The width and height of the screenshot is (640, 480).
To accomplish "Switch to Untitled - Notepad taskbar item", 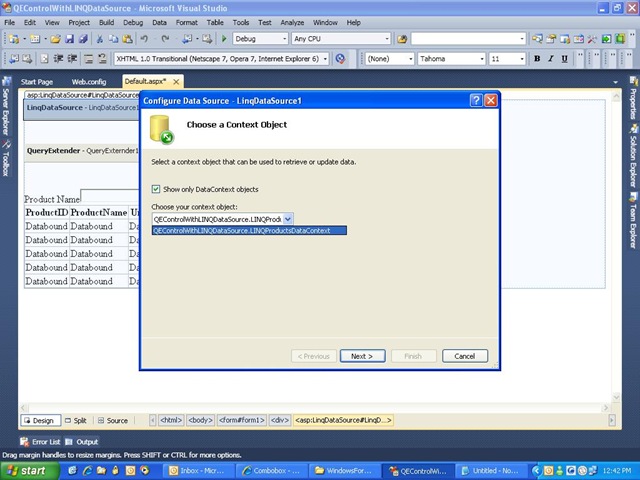I will [x=490, y=471].
